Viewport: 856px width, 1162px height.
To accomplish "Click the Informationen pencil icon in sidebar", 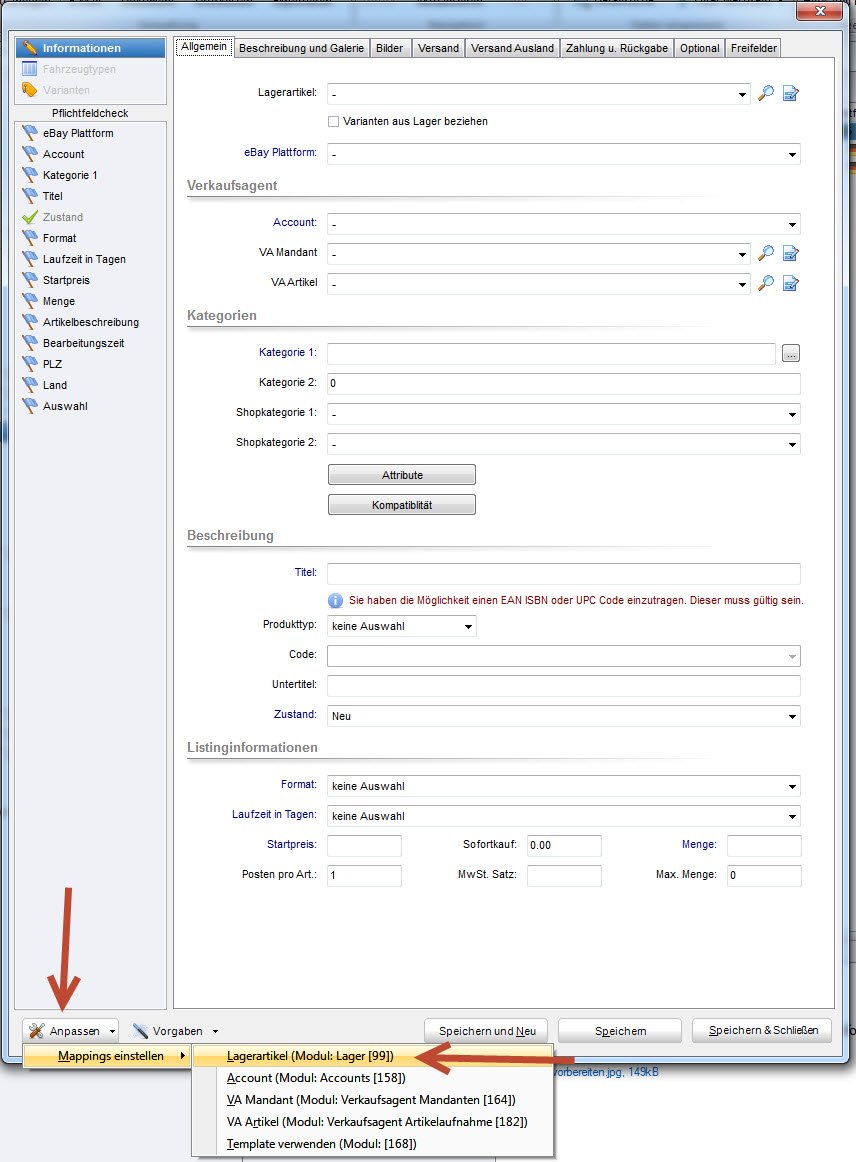I will [30, 48].
